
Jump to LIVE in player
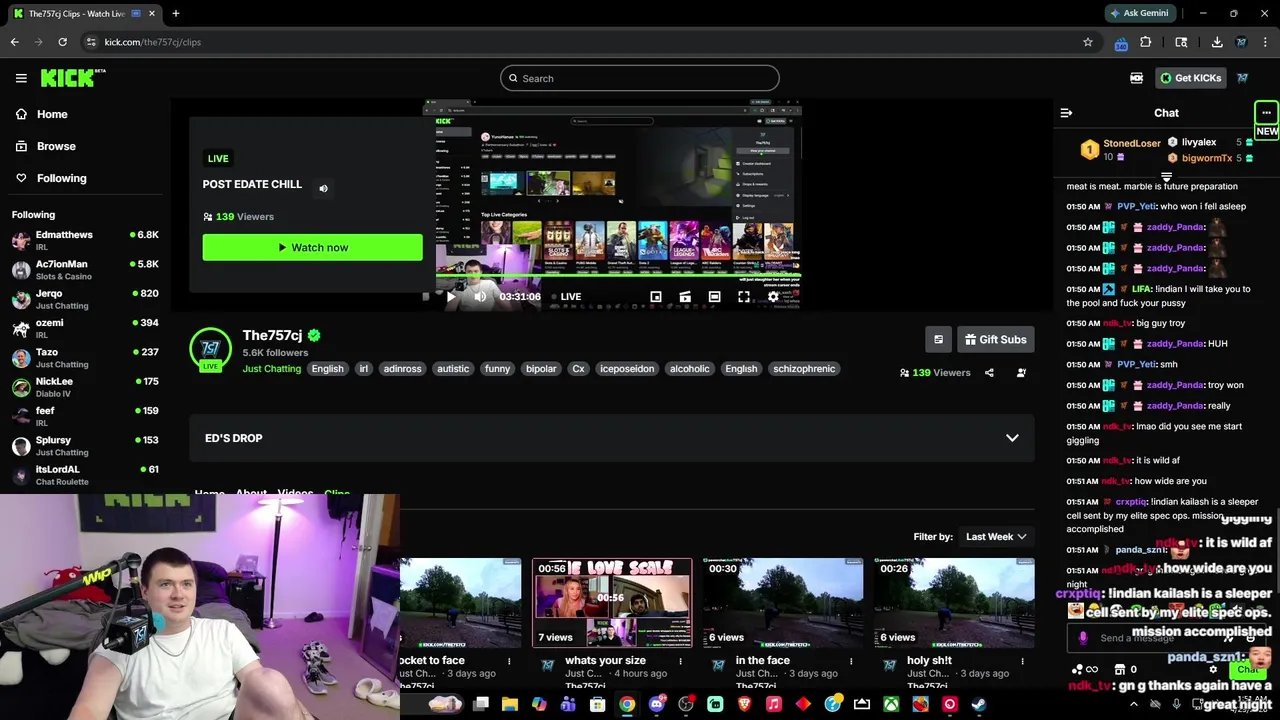click(x=567, y=297)
